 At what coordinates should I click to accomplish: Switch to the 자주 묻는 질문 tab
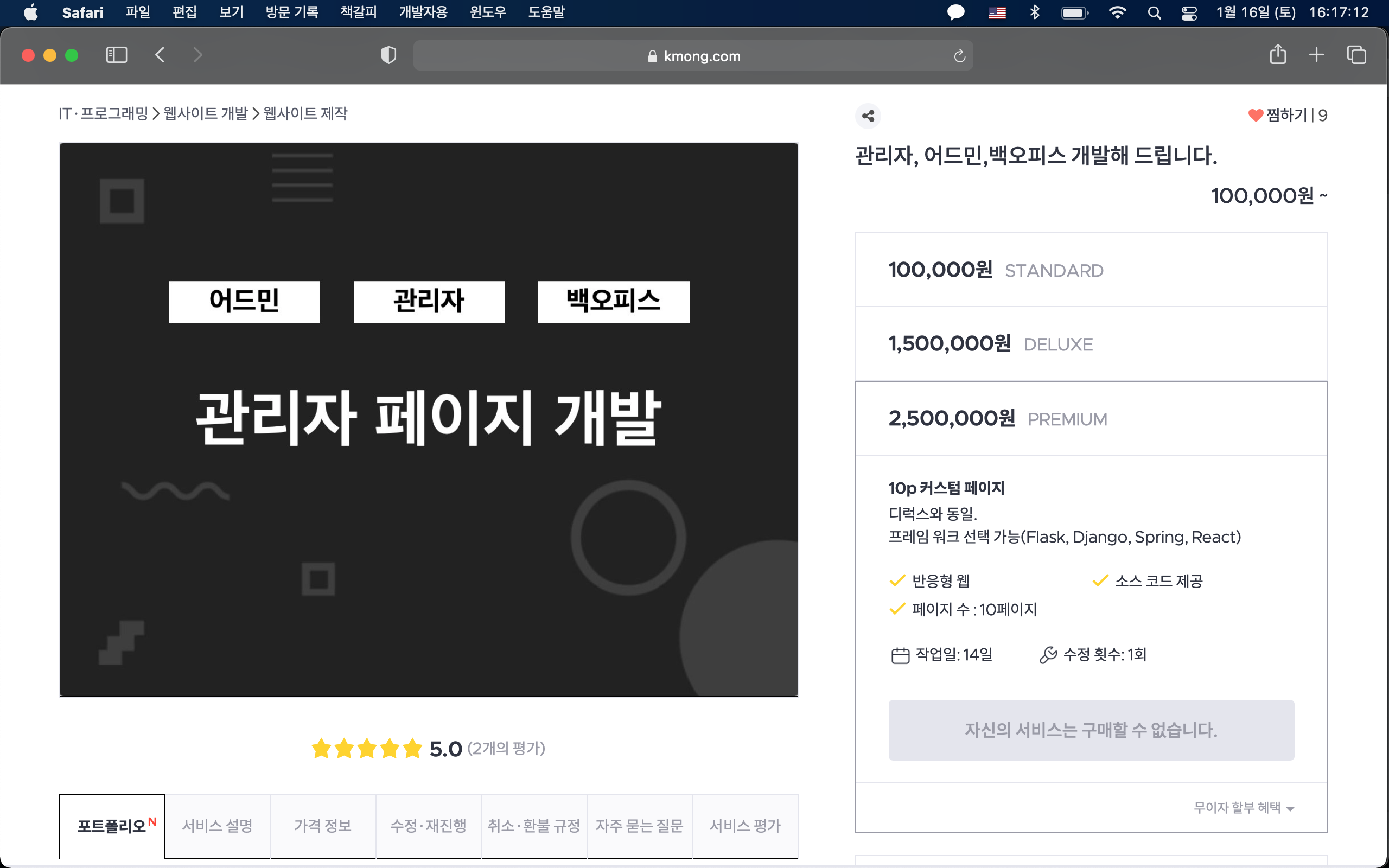point(639,826)
